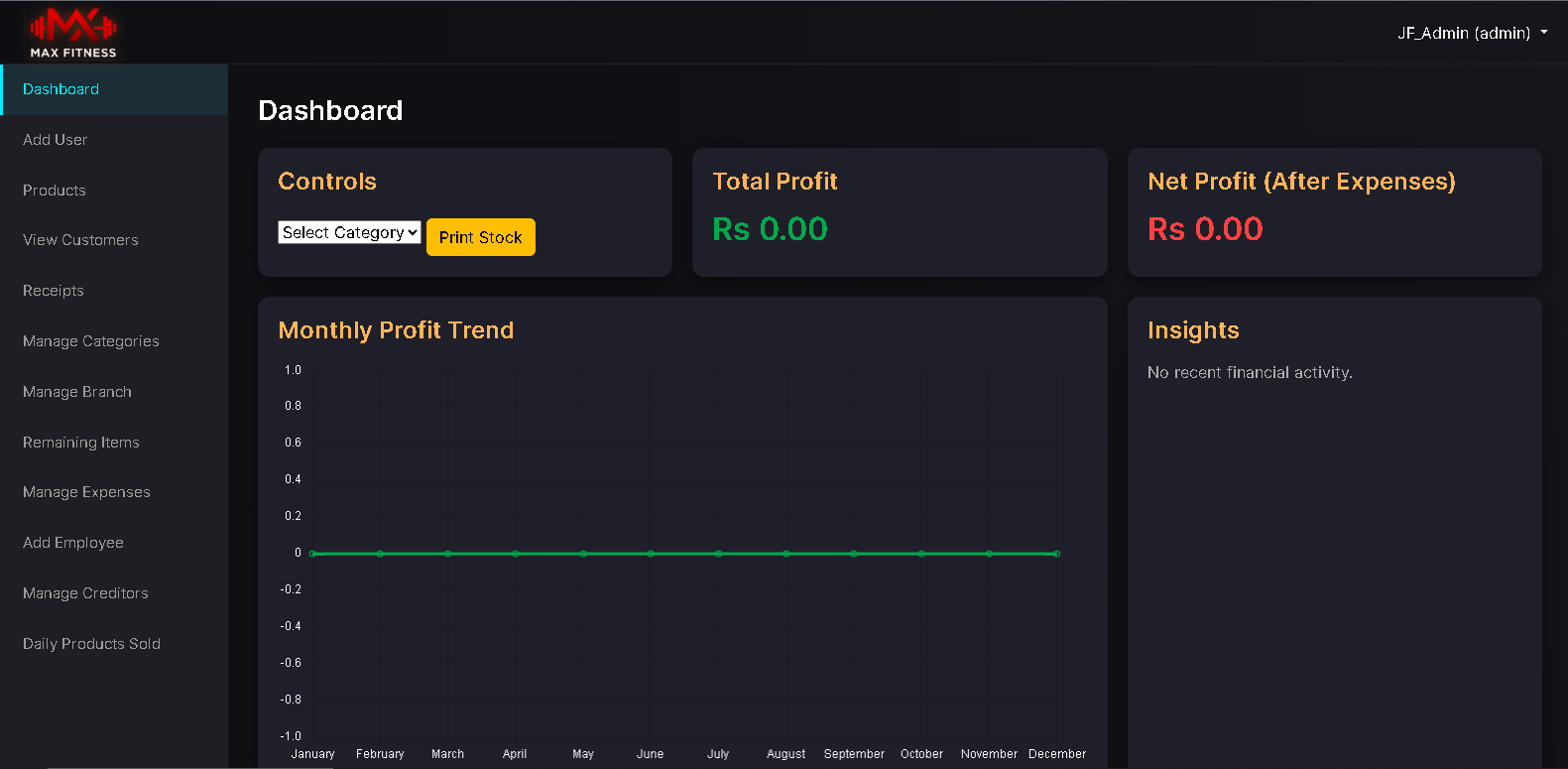Open the JF_Admin user dropdown
Screen dimensions: 1568x769
(x=1472, y=33)
